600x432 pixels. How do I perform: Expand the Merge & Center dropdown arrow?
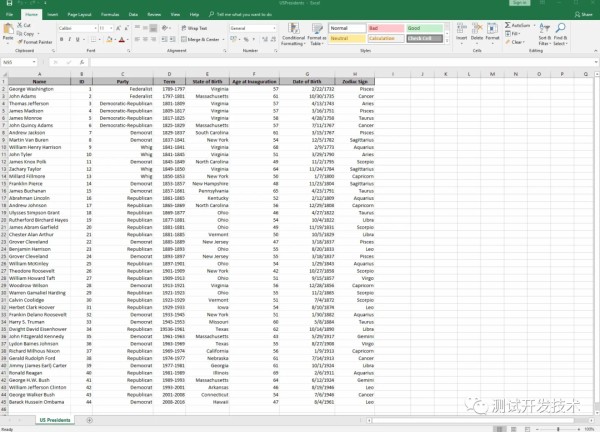click(223, 39)
